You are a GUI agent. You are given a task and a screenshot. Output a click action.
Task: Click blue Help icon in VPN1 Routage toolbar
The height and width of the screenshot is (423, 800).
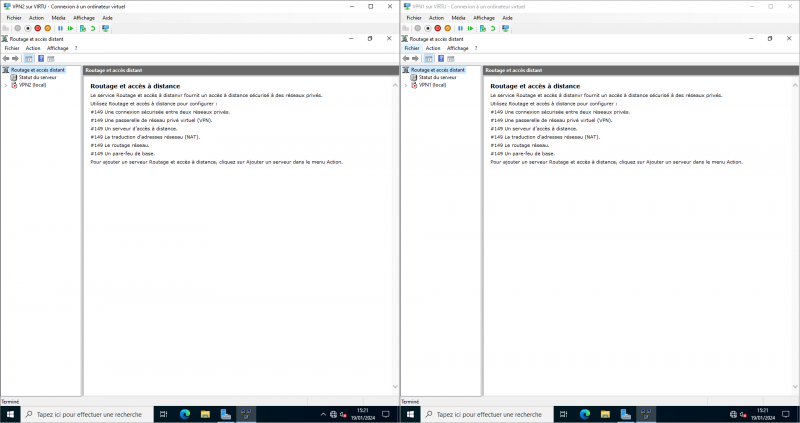(441, 59)
